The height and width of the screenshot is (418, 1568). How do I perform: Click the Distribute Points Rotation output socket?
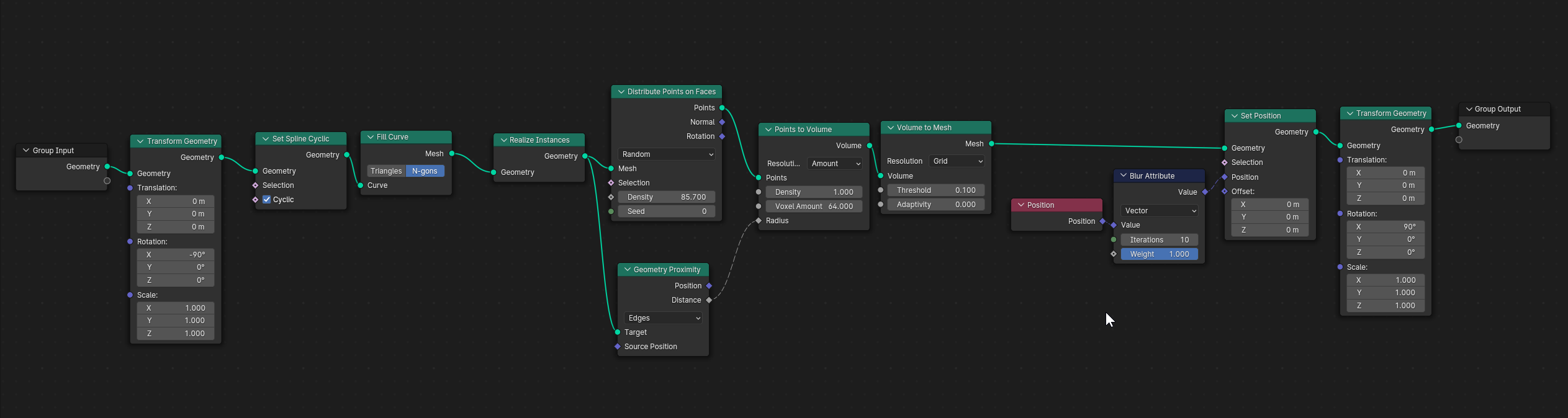pos(722,136)
